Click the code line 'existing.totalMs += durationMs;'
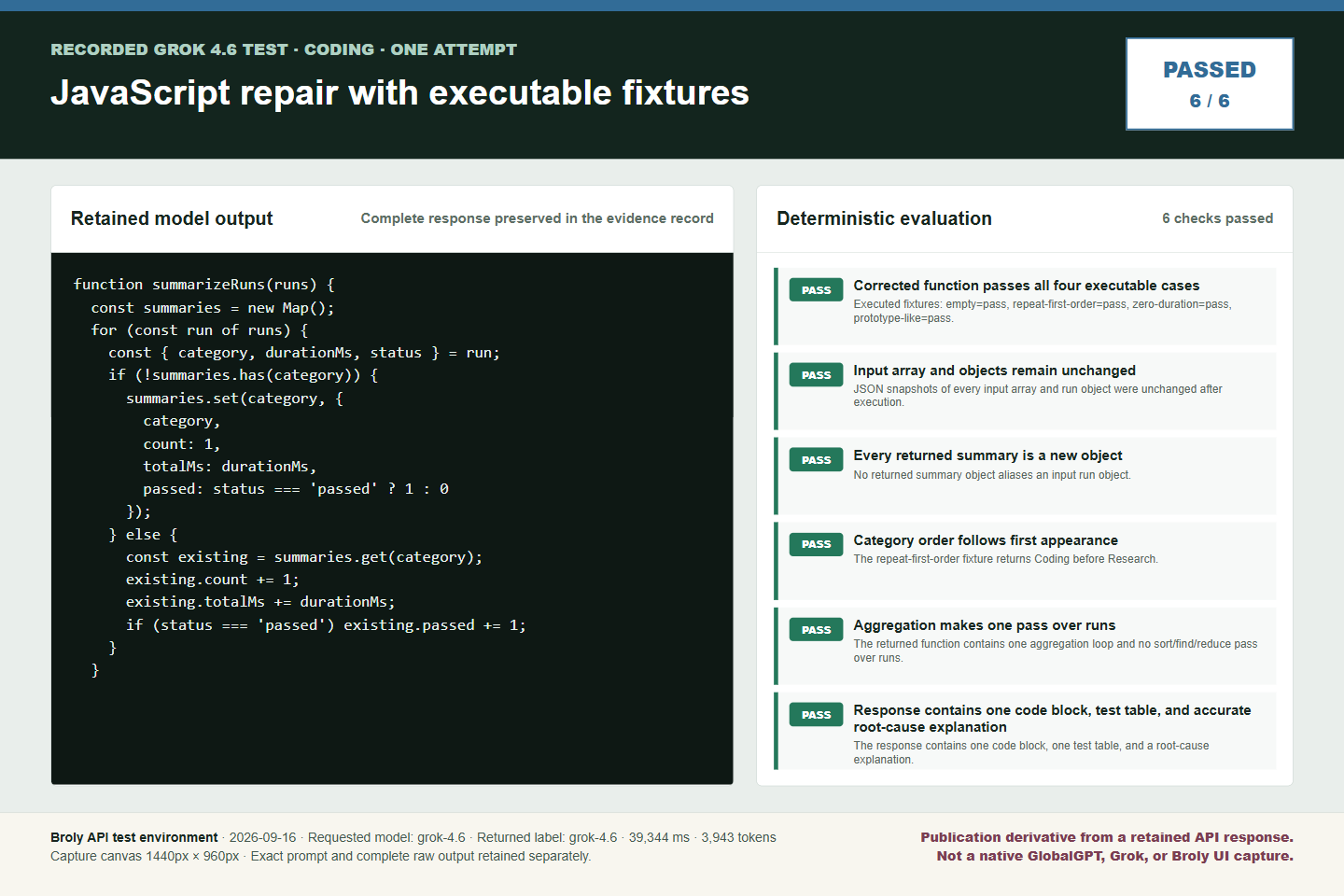The width and height of the screenshot is (1344, 896). (x=260, y=602)
